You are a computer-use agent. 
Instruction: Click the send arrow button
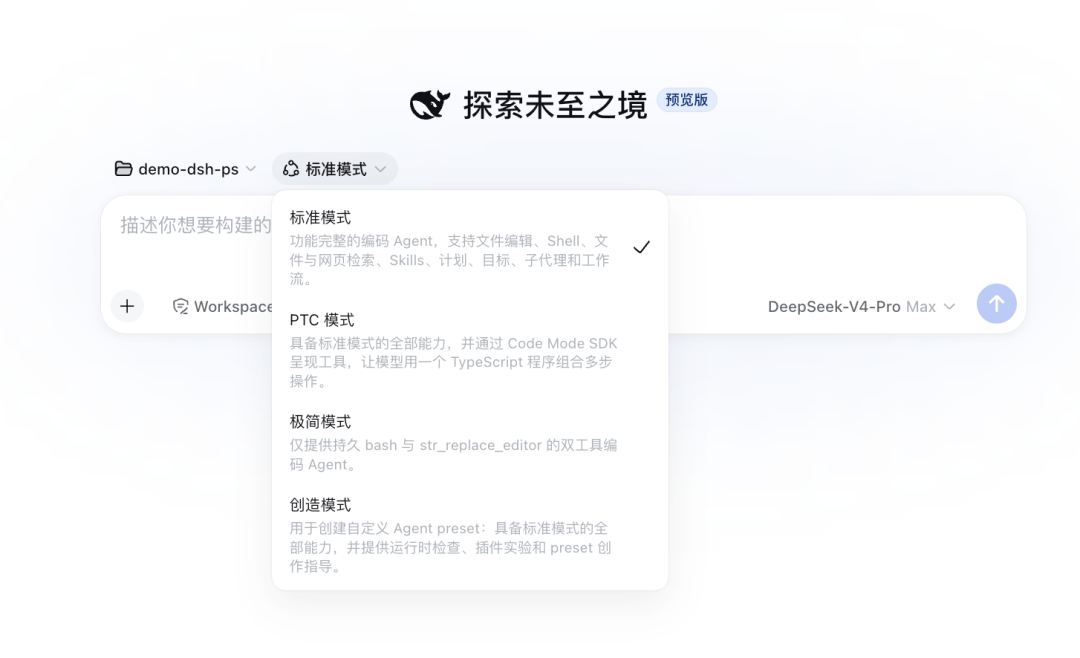coord(996,304)
